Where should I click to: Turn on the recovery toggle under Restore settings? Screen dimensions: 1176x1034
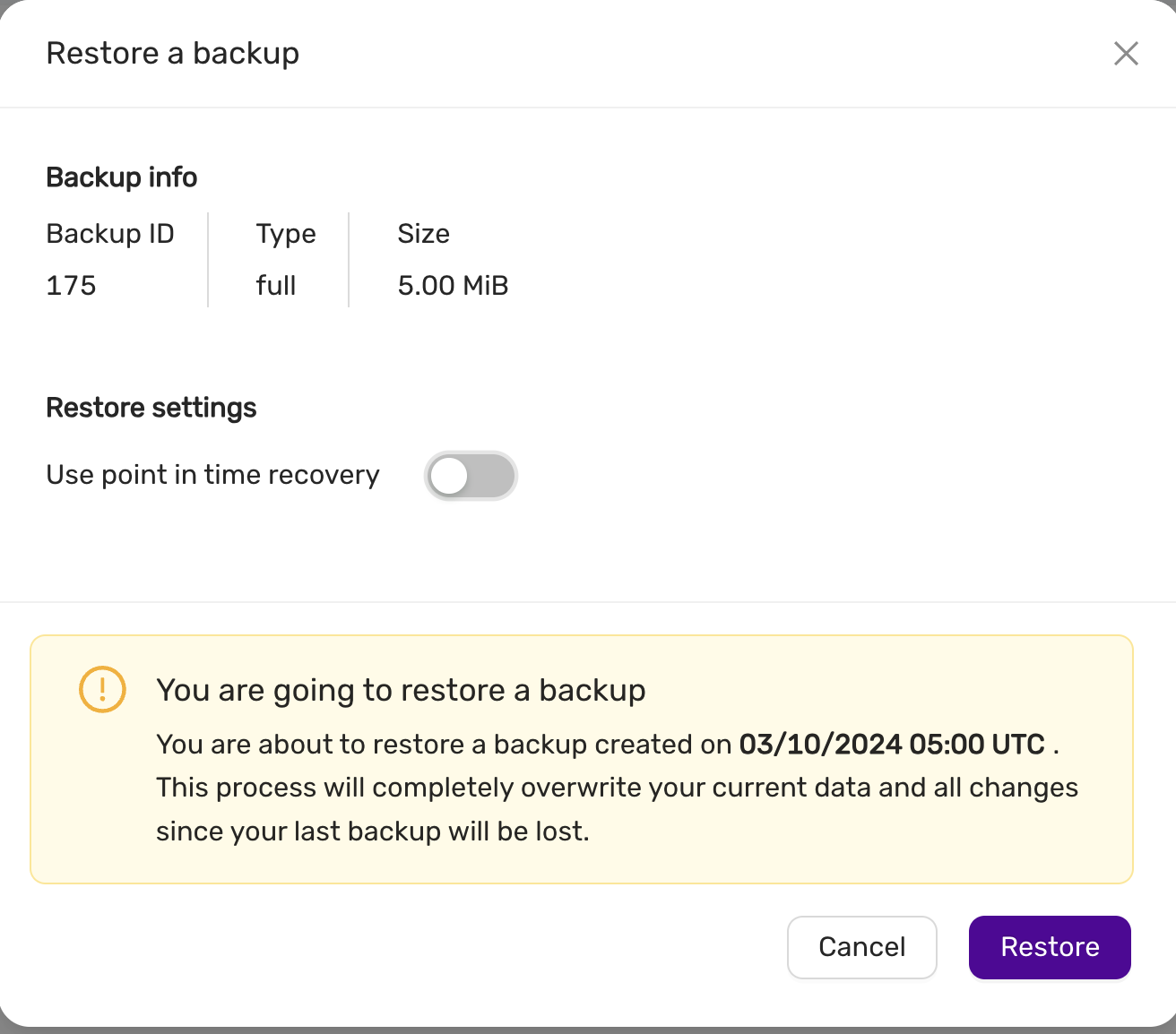coord(471,476)
